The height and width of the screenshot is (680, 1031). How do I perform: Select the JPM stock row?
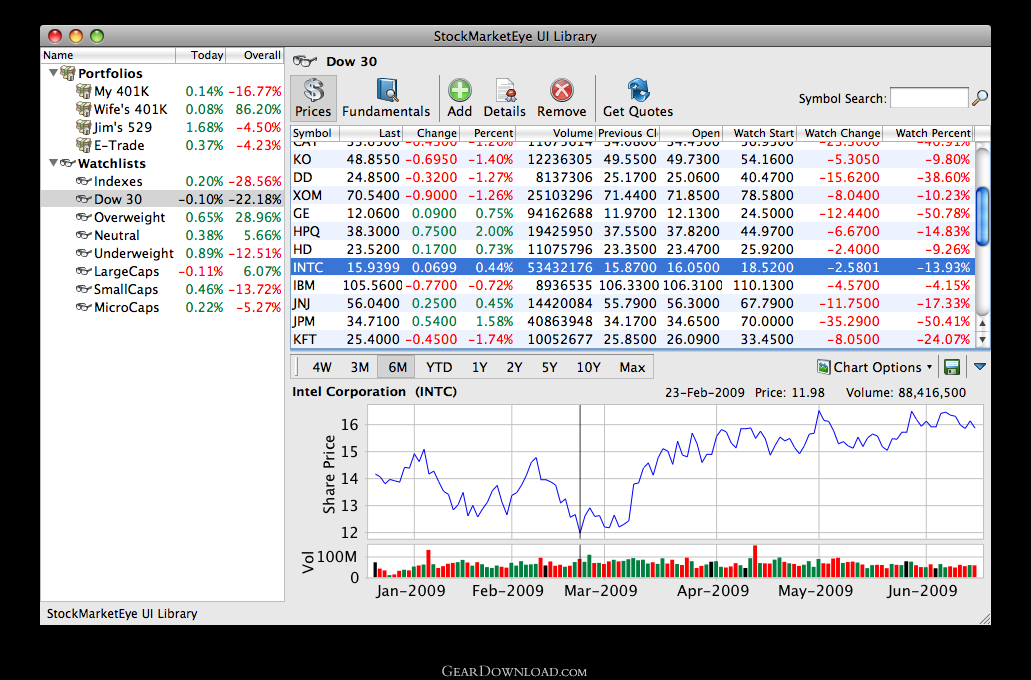632,322
